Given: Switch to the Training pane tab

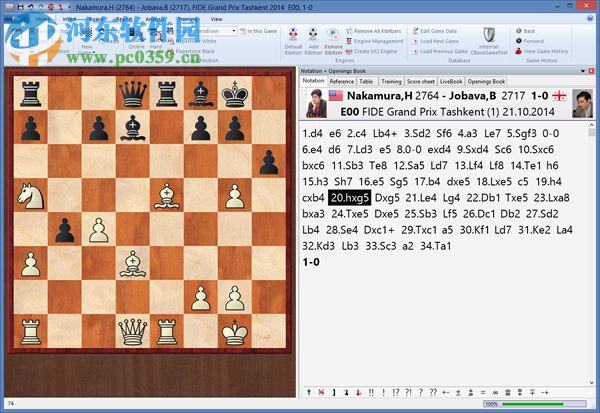Looking at the screenshot, I should [391, 81].
